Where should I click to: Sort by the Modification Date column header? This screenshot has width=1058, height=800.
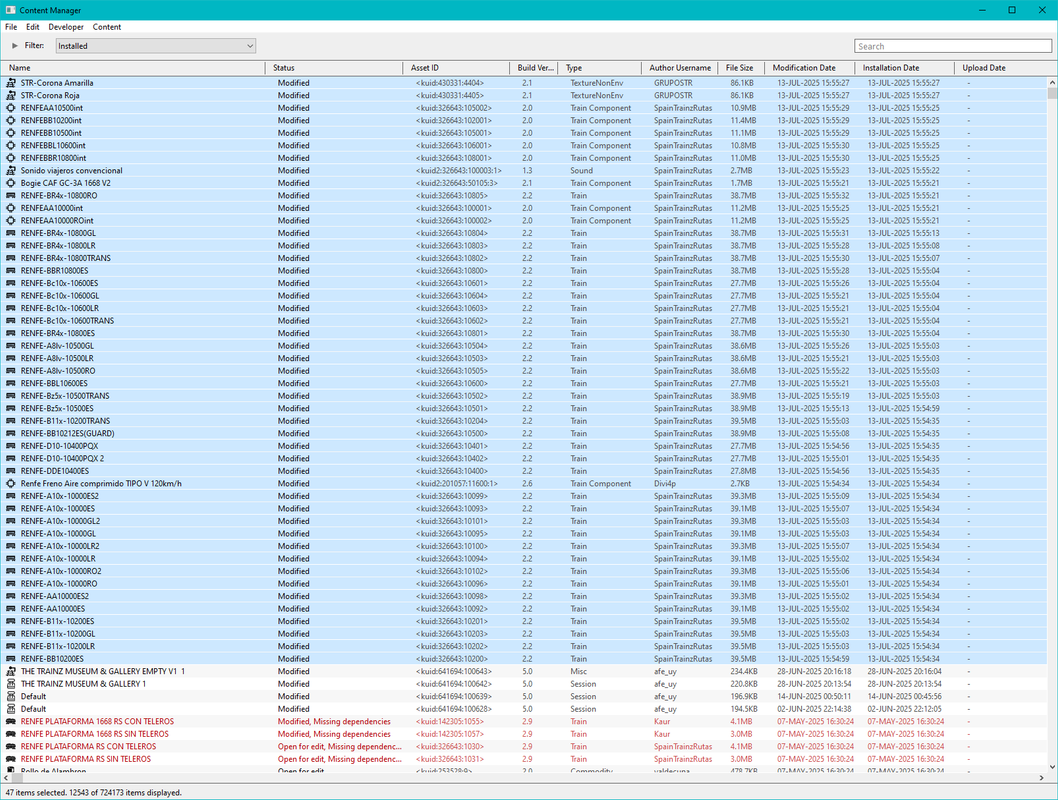tap(809, 68)
